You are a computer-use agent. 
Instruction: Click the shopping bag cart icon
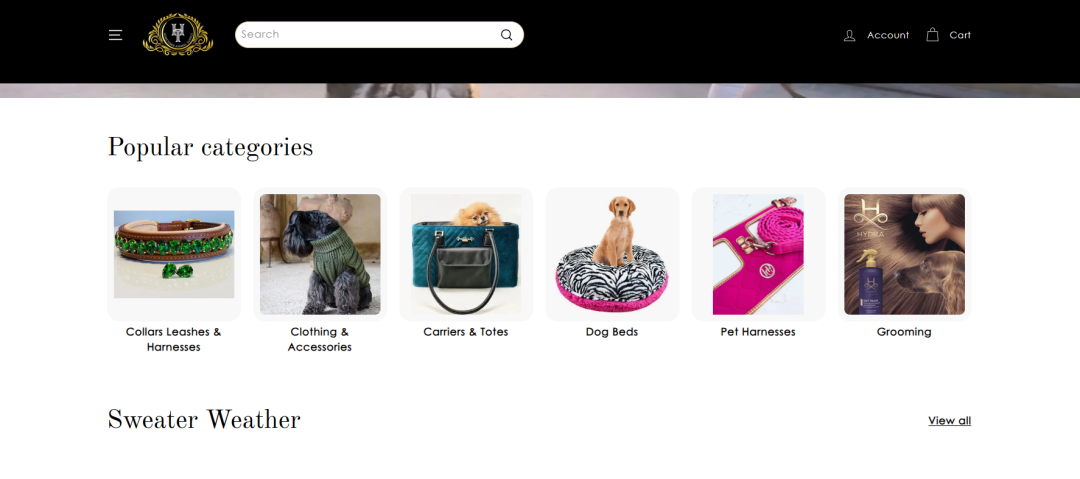932,34
